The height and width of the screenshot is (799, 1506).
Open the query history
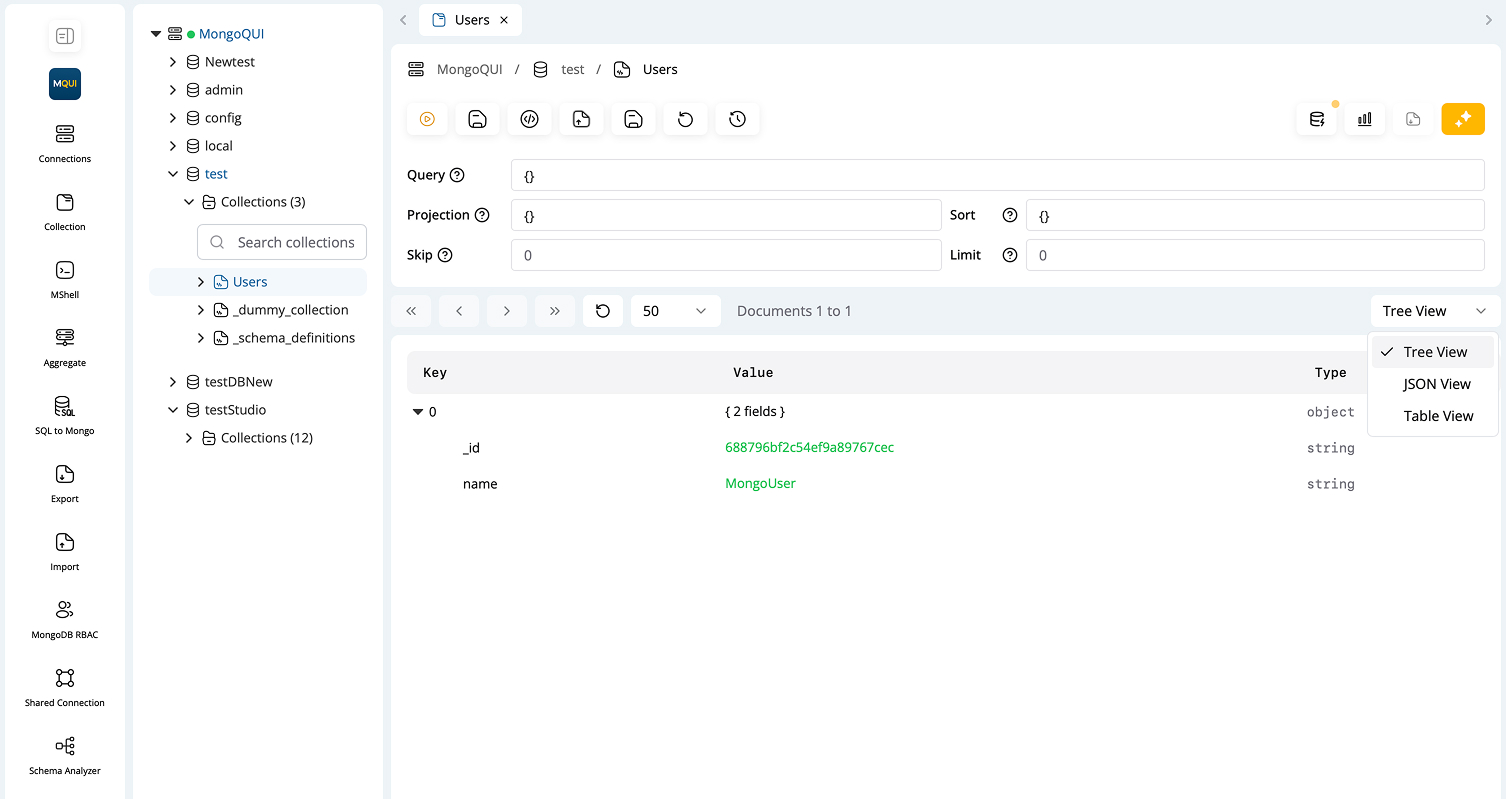[737, 118]
